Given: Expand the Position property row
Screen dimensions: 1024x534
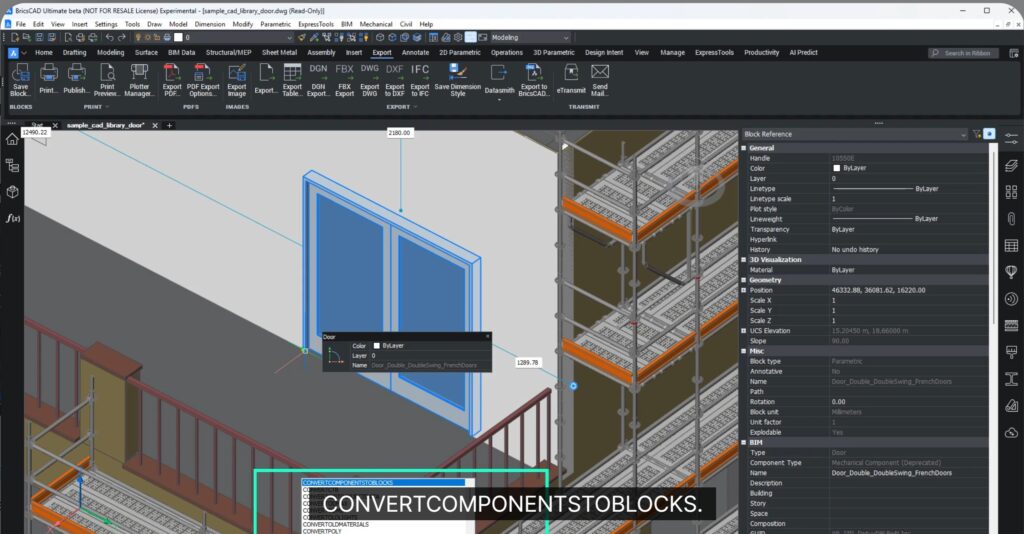Looking at the screenshot, I should pyautogui.click(x=744, y=291).
